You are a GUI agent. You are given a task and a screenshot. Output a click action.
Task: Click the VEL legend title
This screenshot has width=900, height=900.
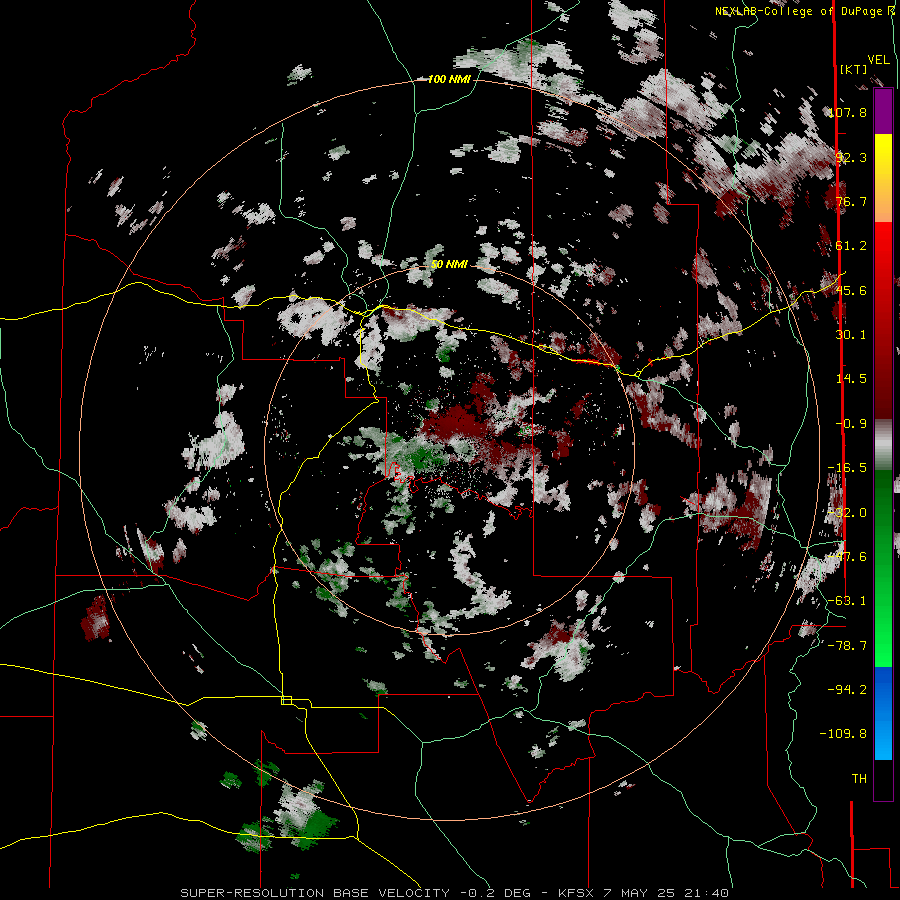point(878,60)
